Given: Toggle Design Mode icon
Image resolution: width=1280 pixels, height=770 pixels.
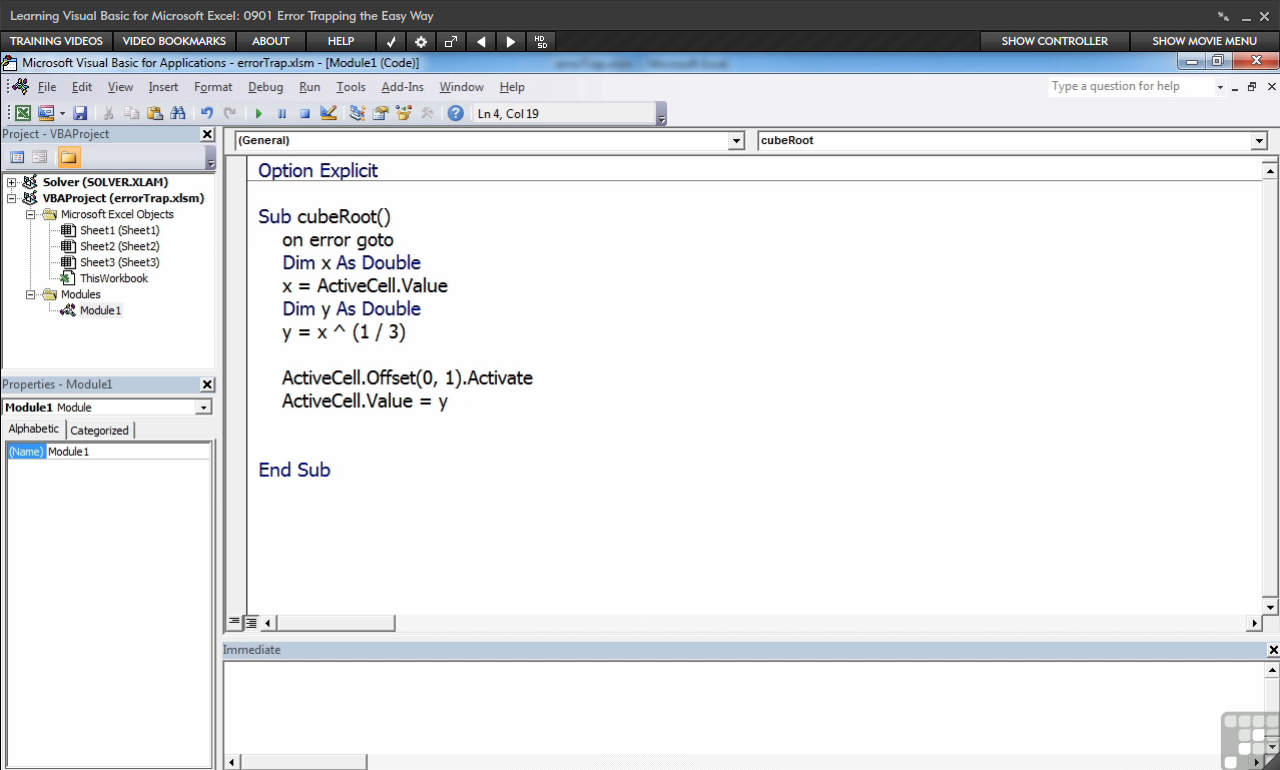Looking at the screenshot, I should coord(328,113).
